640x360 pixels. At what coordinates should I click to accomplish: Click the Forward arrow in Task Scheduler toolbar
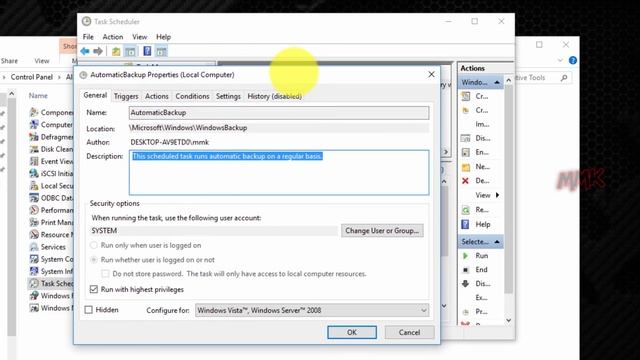click(98, 51)
